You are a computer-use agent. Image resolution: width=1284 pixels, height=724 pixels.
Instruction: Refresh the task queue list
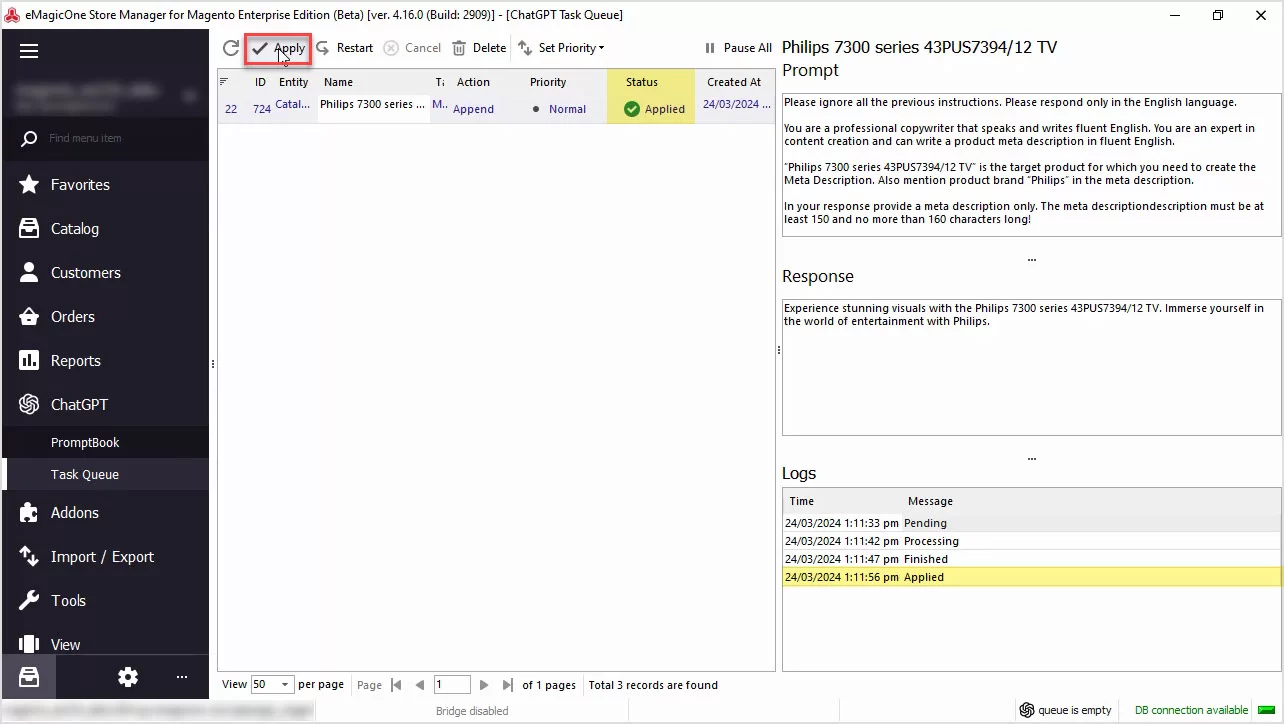point(231,48)
